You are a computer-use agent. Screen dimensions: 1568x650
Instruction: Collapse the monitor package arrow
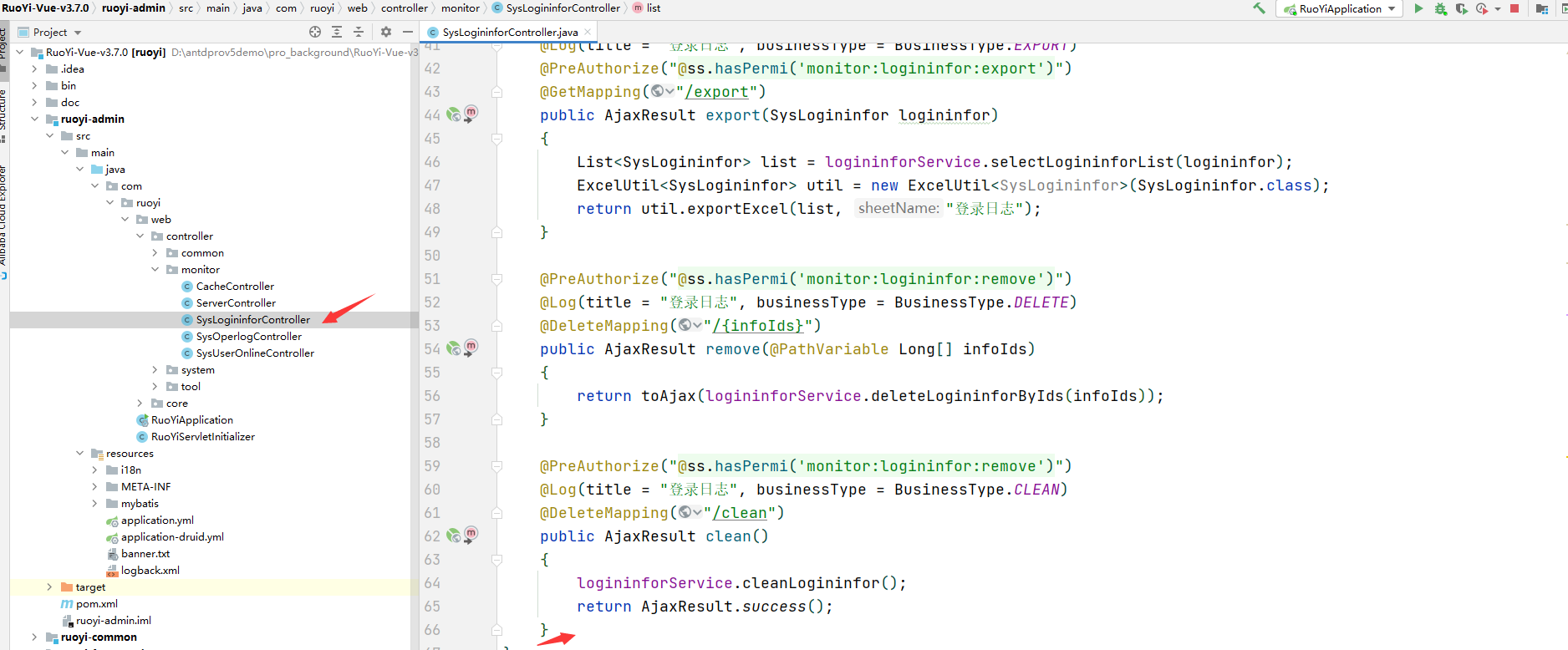(155, 269)
